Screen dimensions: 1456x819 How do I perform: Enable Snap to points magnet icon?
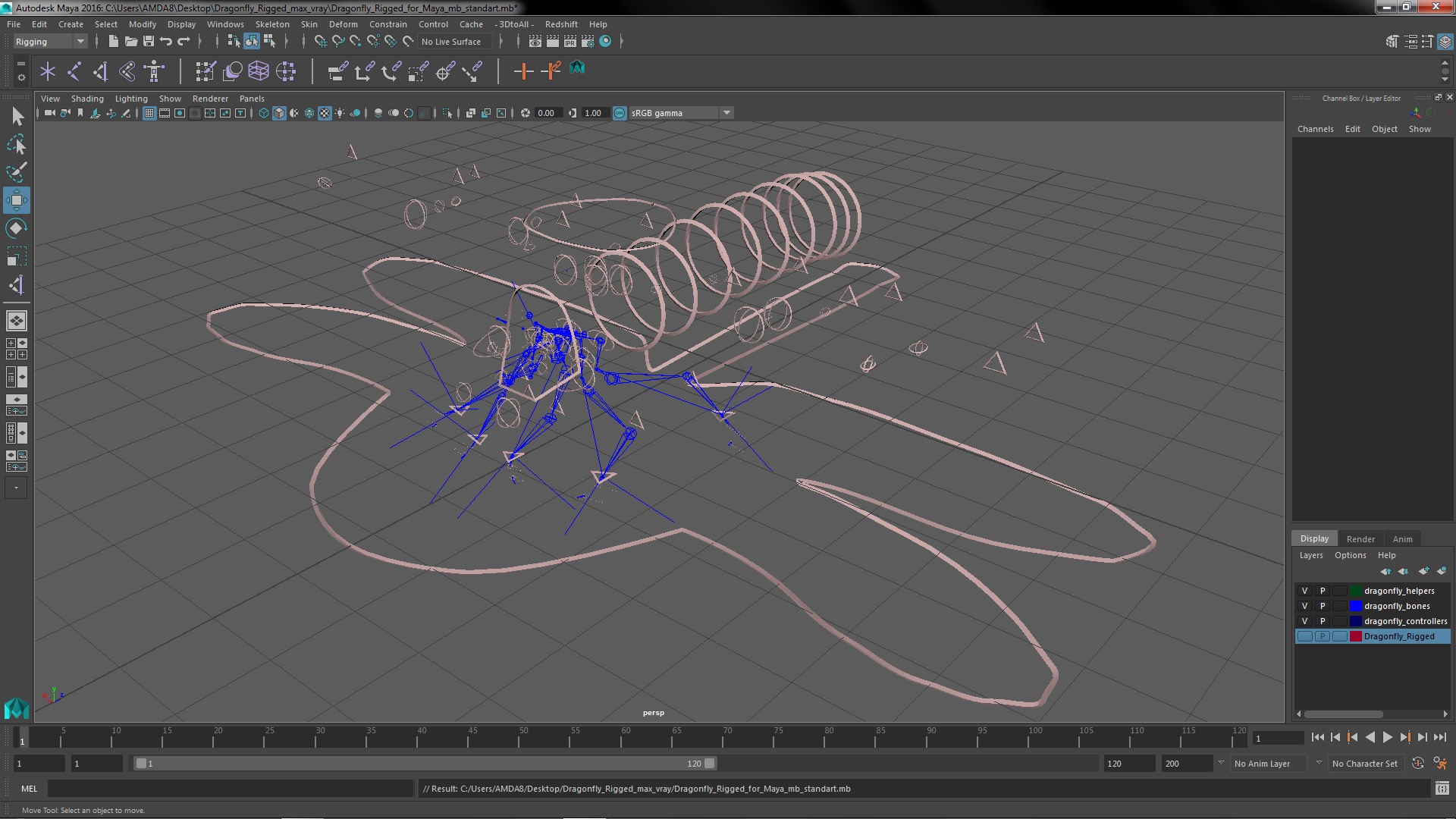tap(356, 42)
